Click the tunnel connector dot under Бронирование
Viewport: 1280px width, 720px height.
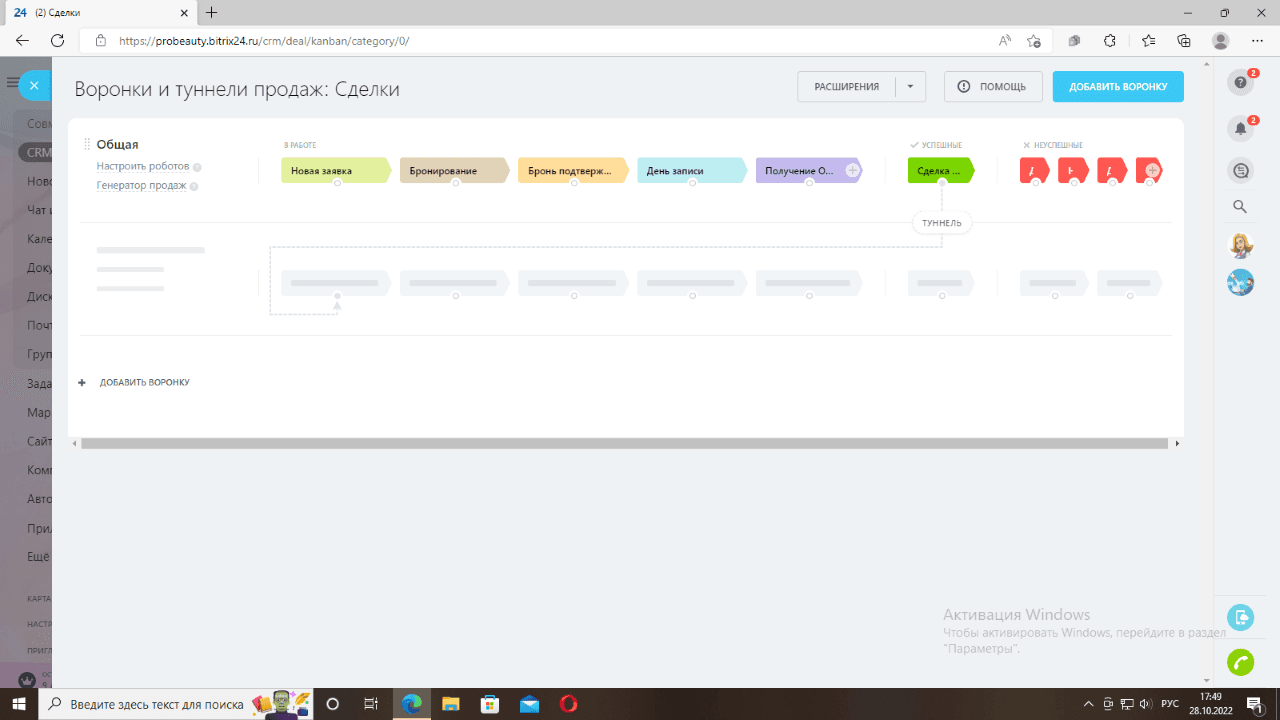pyautogui.click(x=456, y=184)
